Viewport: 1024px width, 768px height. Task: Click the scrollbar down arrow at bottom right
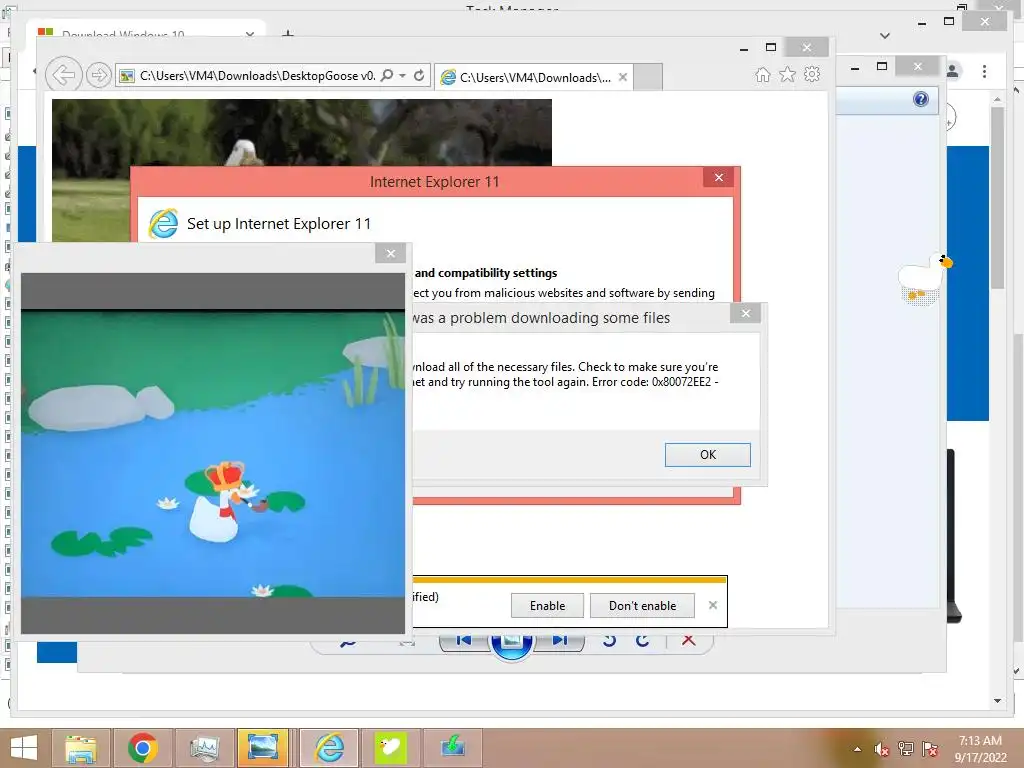(x=997, y=701)
